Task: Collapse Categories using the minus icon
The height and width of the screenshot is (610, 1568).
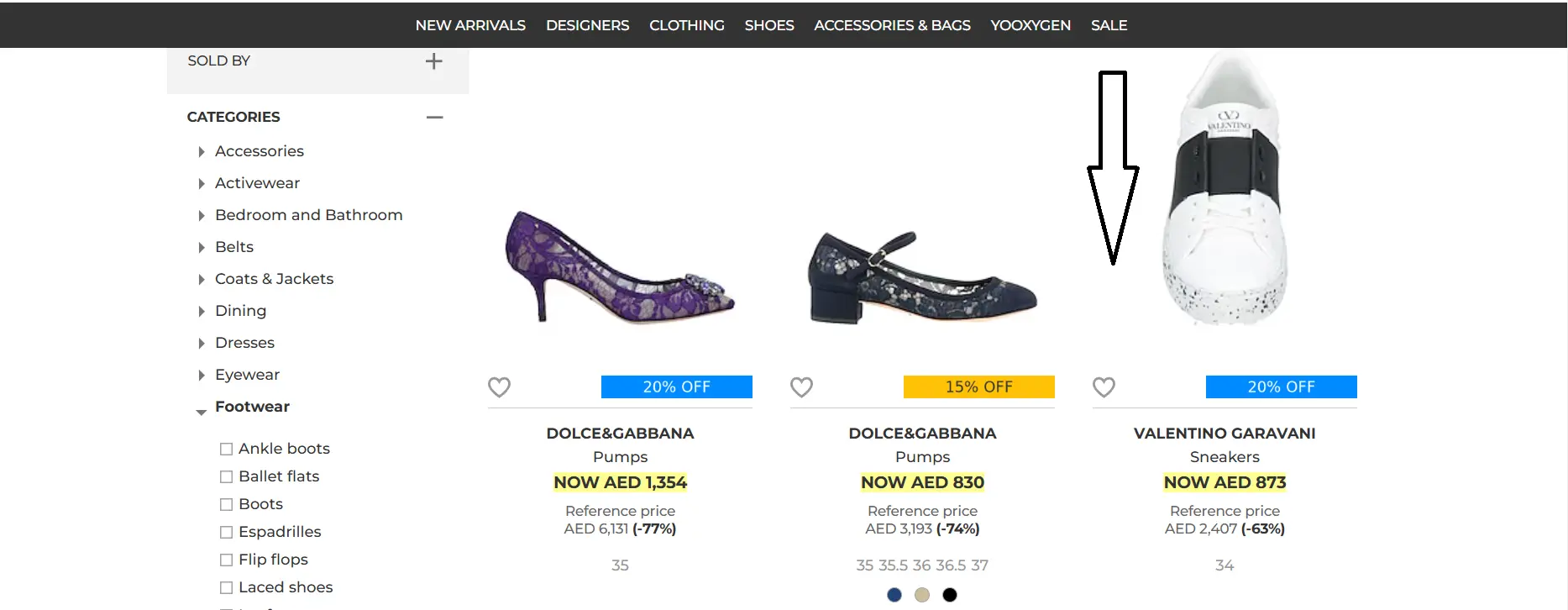Action: click(434, 118)
